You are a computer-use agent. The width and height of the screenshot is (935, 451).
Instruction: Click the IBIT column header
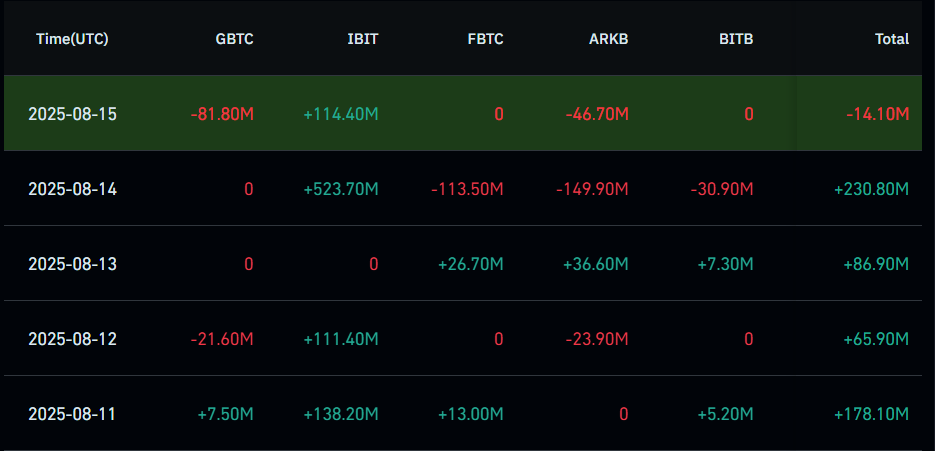(x=363, y=39)
